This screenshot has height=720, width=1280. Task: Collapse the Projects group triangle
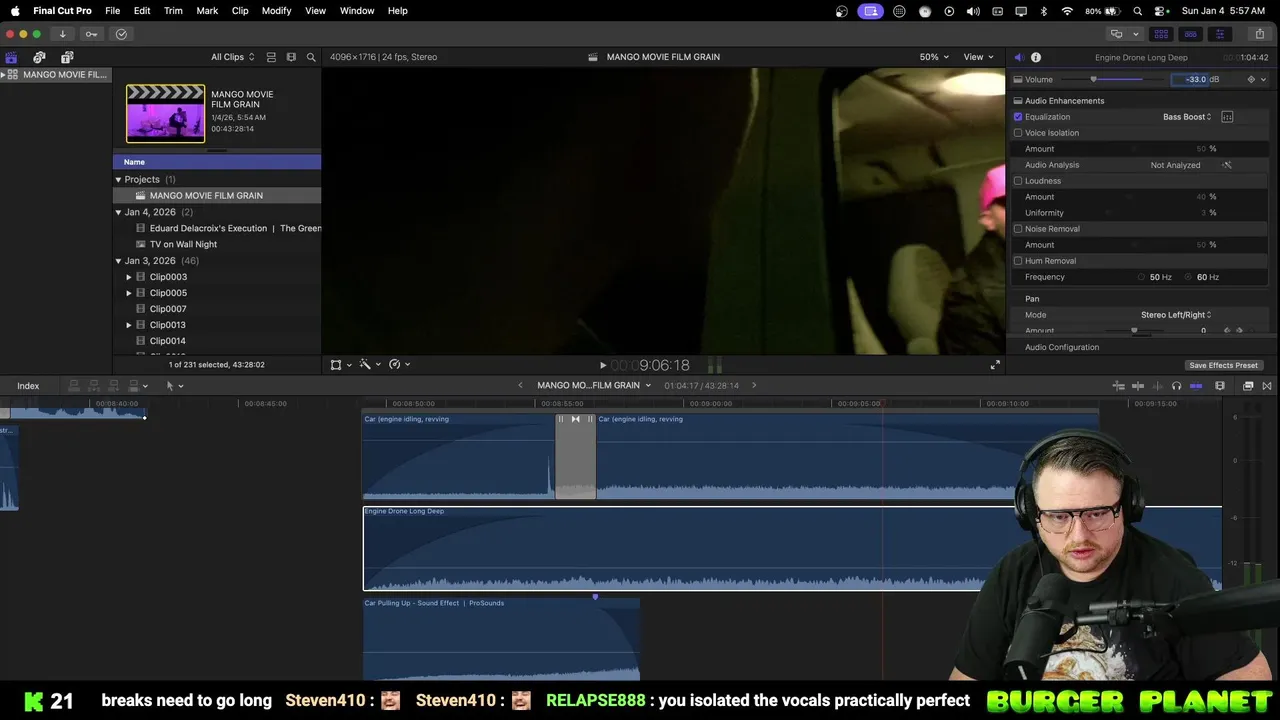[118, 180]
